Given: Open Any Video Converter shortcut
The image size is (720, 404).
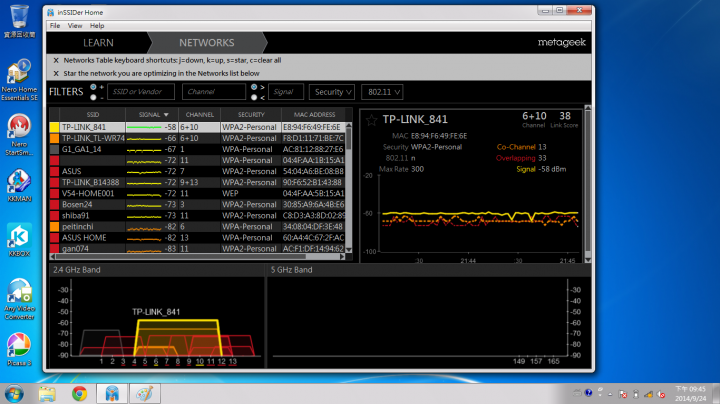Looking at the screenshot, I should (x=19, y=299).
